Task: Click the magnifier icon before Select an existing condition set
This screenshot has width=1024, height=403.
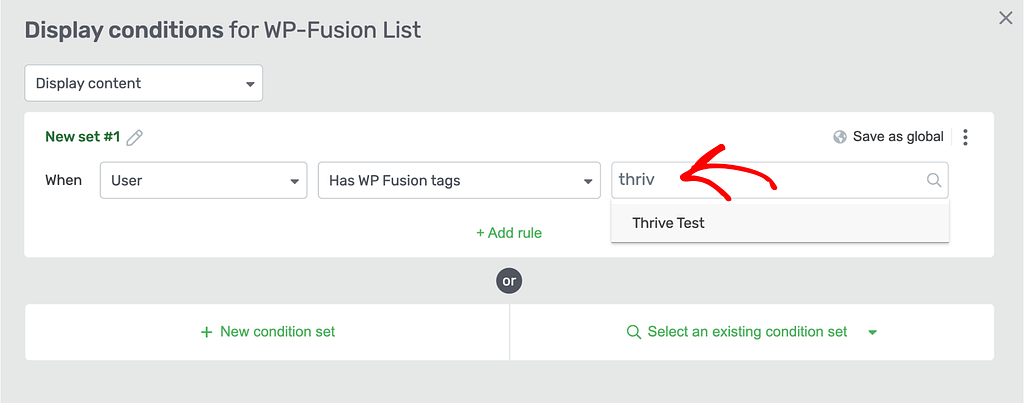Action: pos(633,332)
